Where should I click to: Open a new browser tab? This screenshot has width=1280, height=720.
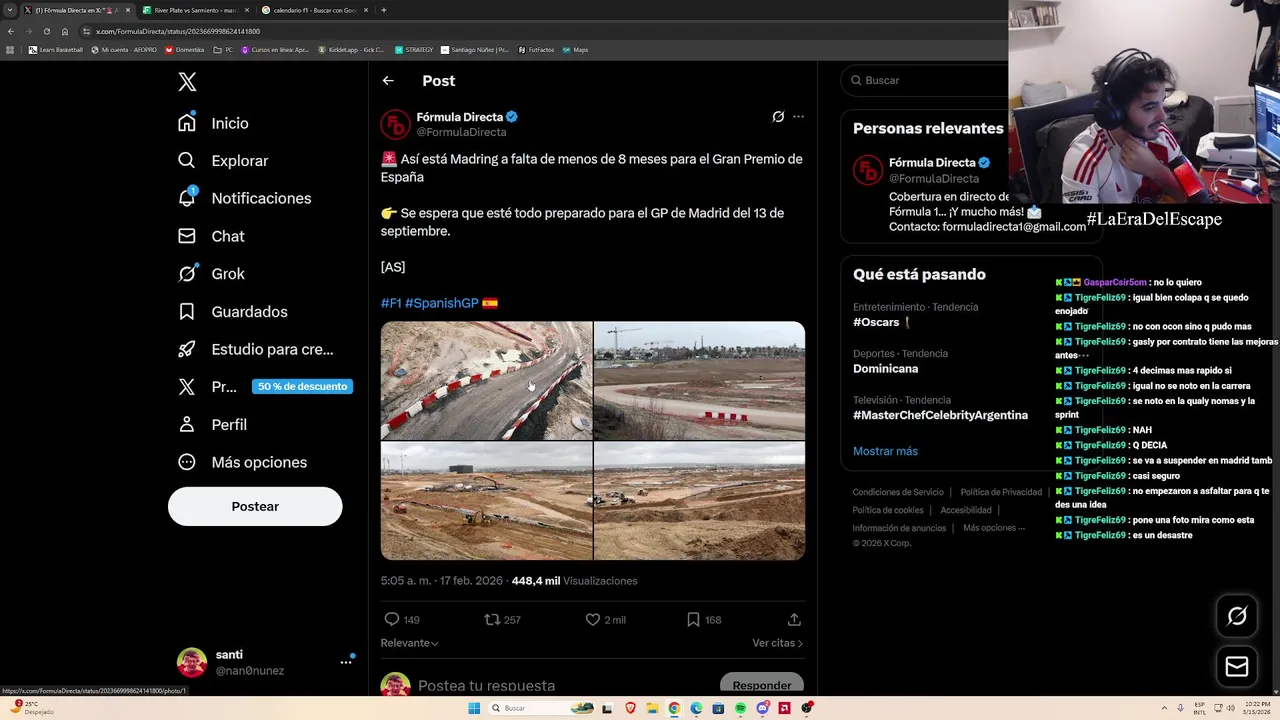[384, 10]
